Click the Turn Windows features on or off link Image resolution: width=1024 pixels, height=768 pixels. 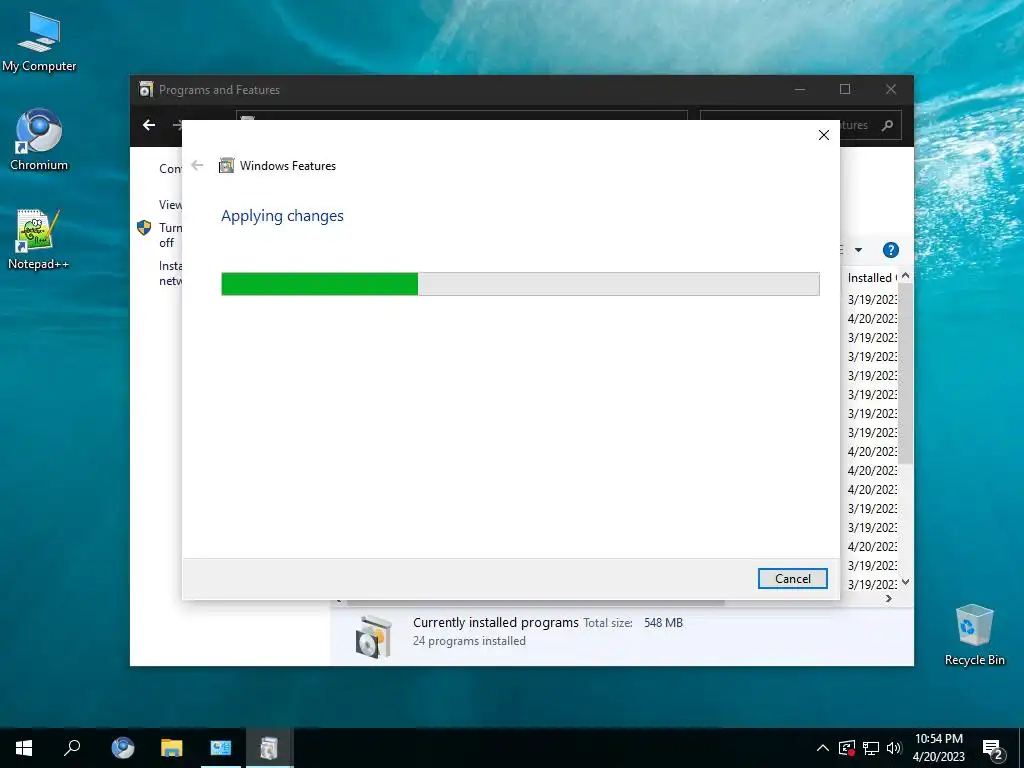point(170,235)
